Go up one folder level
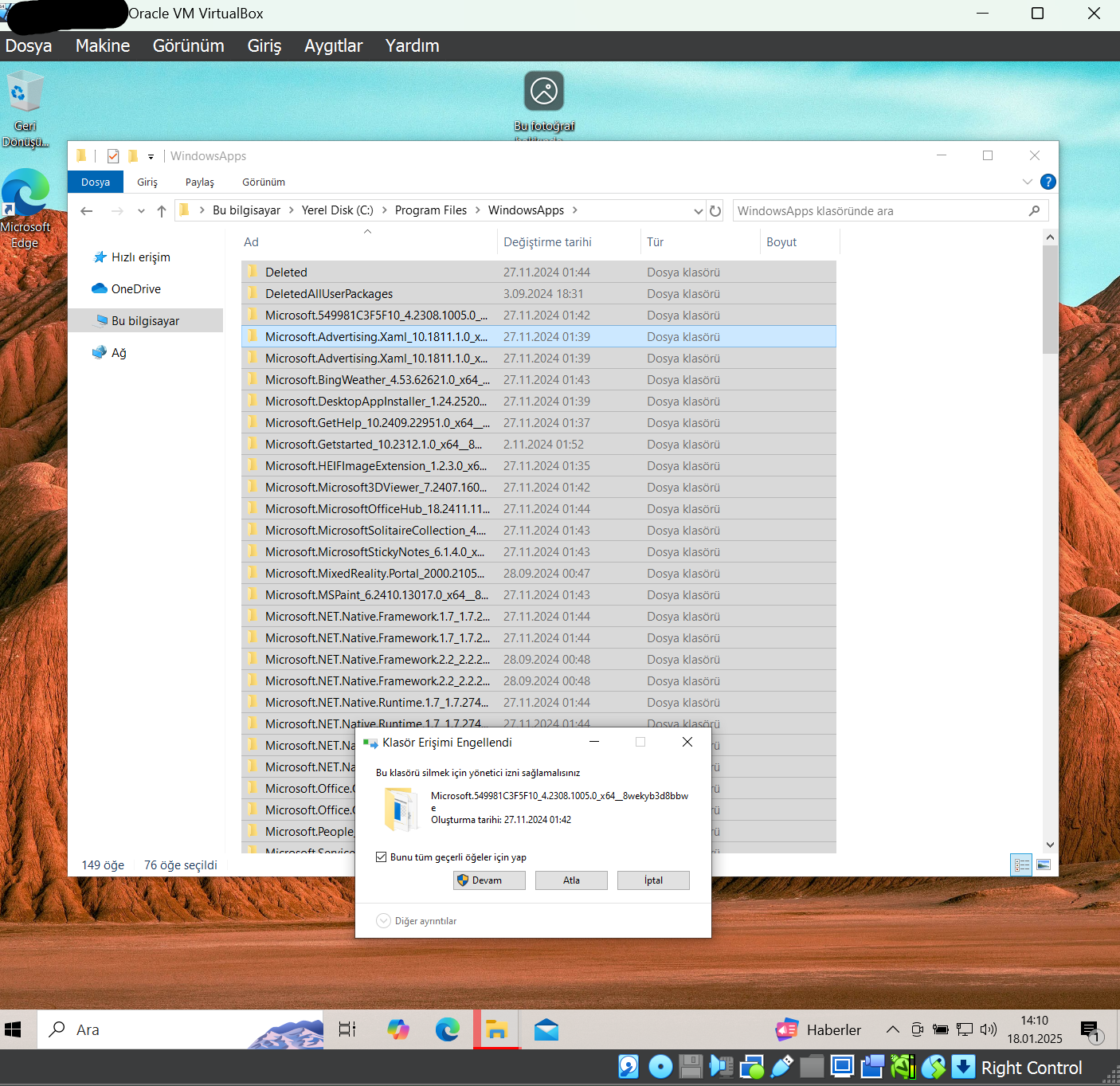1120x1086 pixels. [162, 211]
